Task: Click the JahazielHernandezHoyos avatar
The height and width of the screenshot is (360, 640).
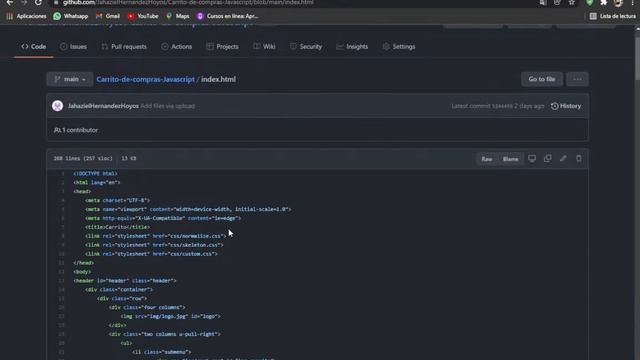Action: tap(58, 106)
